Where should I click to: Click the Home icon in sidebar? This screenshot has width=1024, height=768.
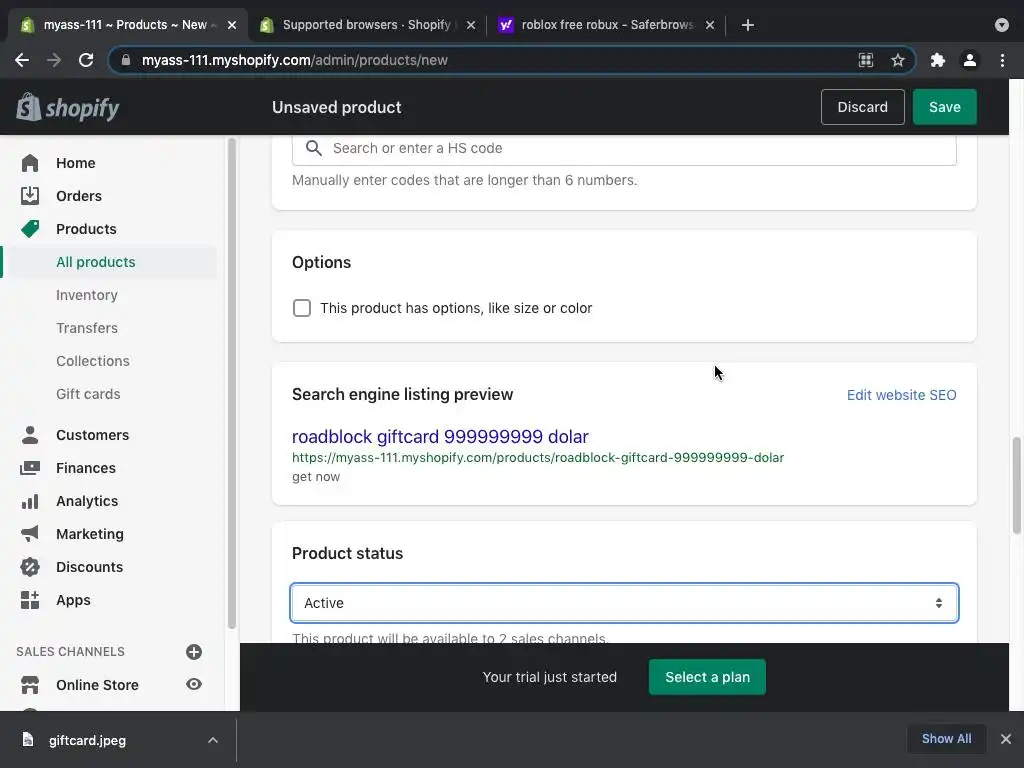click(30, 163)
